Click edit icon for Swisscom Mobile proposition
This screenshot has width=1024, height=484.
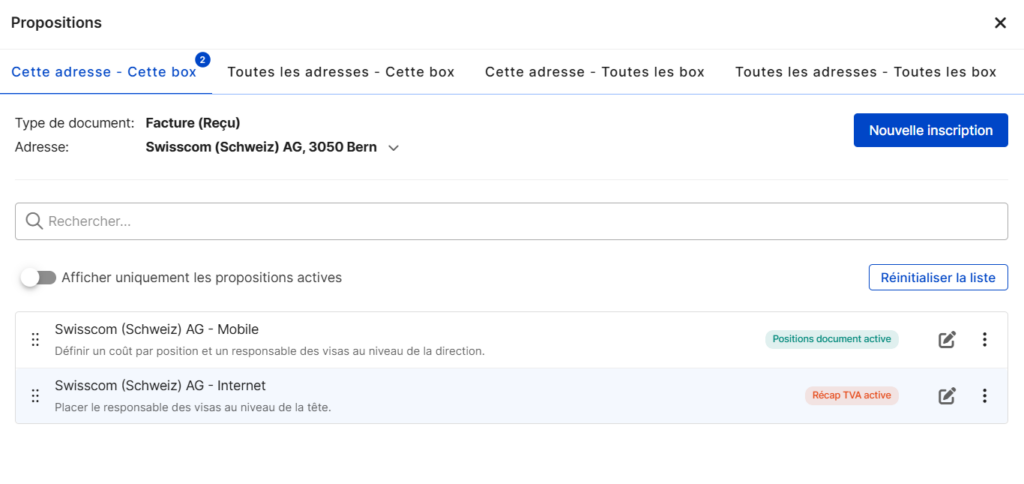(x=947, y=340)
